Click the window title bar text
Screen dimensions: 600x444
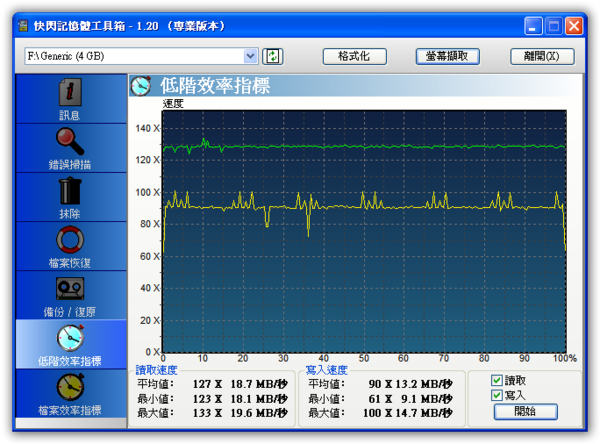coord(129,26)
